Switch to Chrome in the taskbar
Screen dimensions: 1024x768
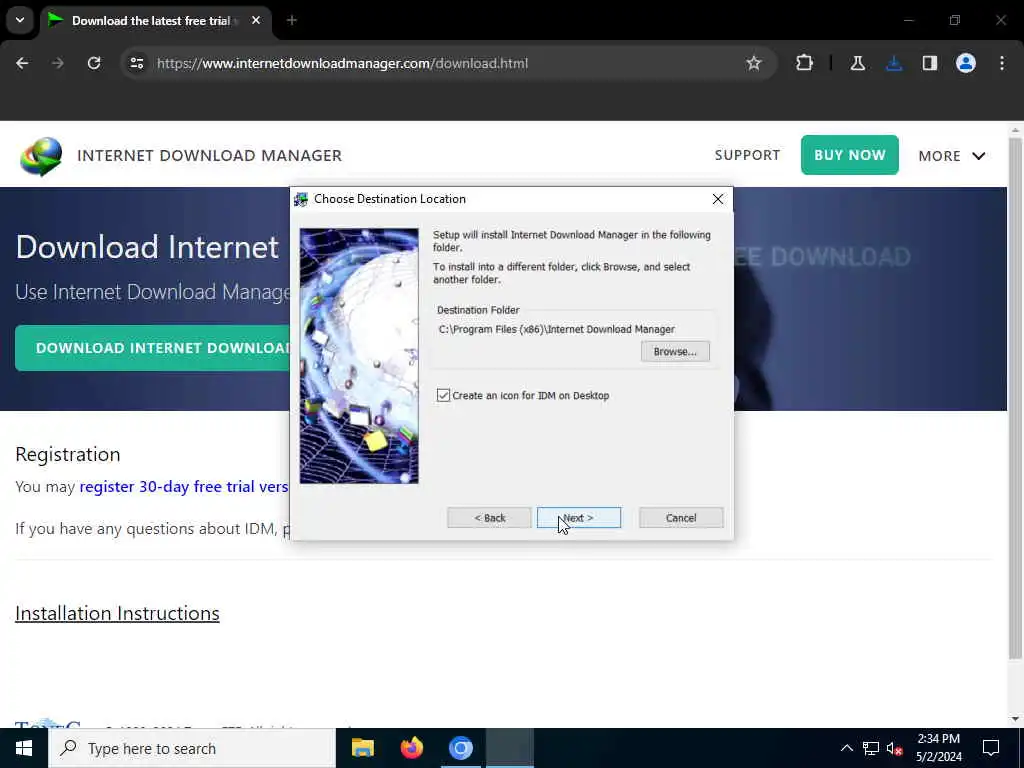[460, 748]
